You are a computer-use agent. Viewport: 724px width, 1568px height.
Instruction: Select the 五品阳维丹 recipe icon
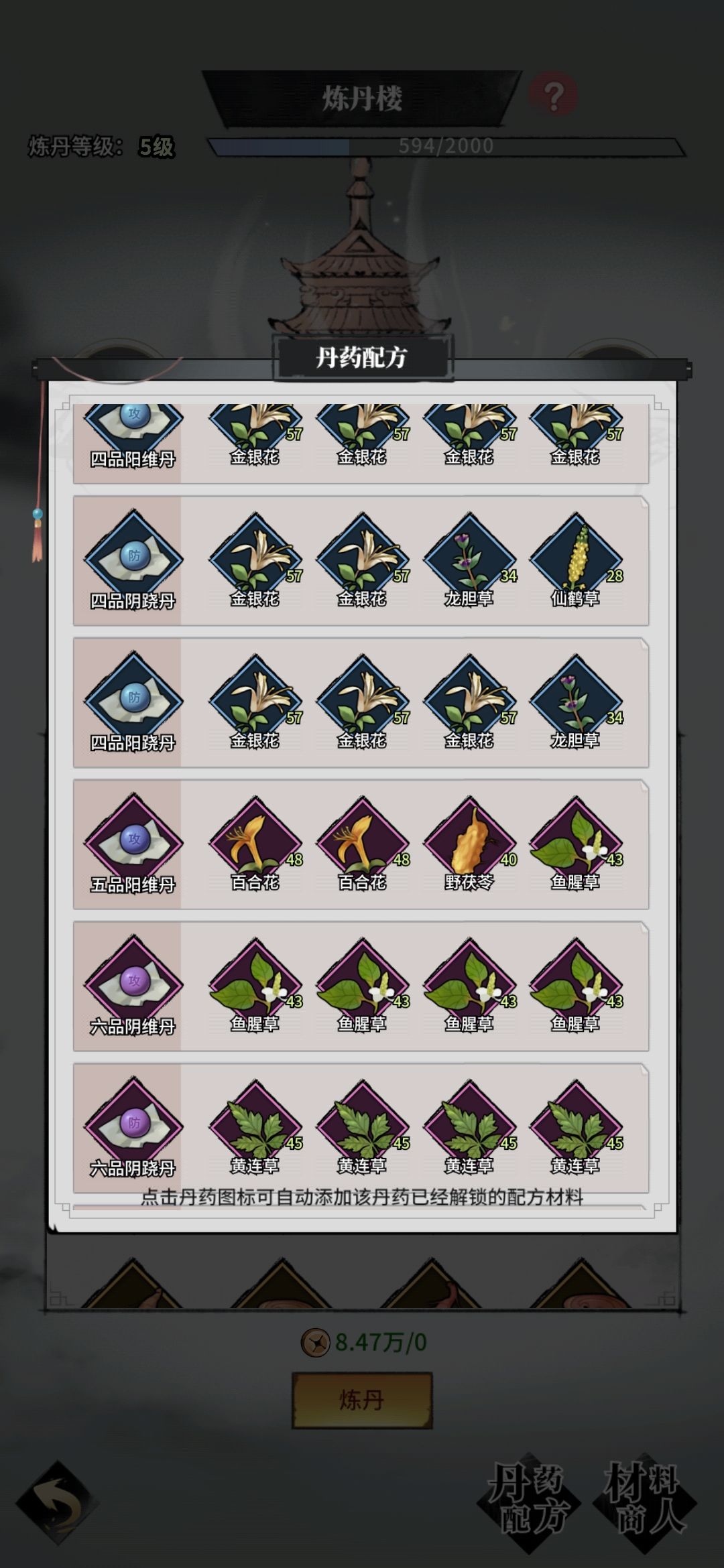pos(133,845)
